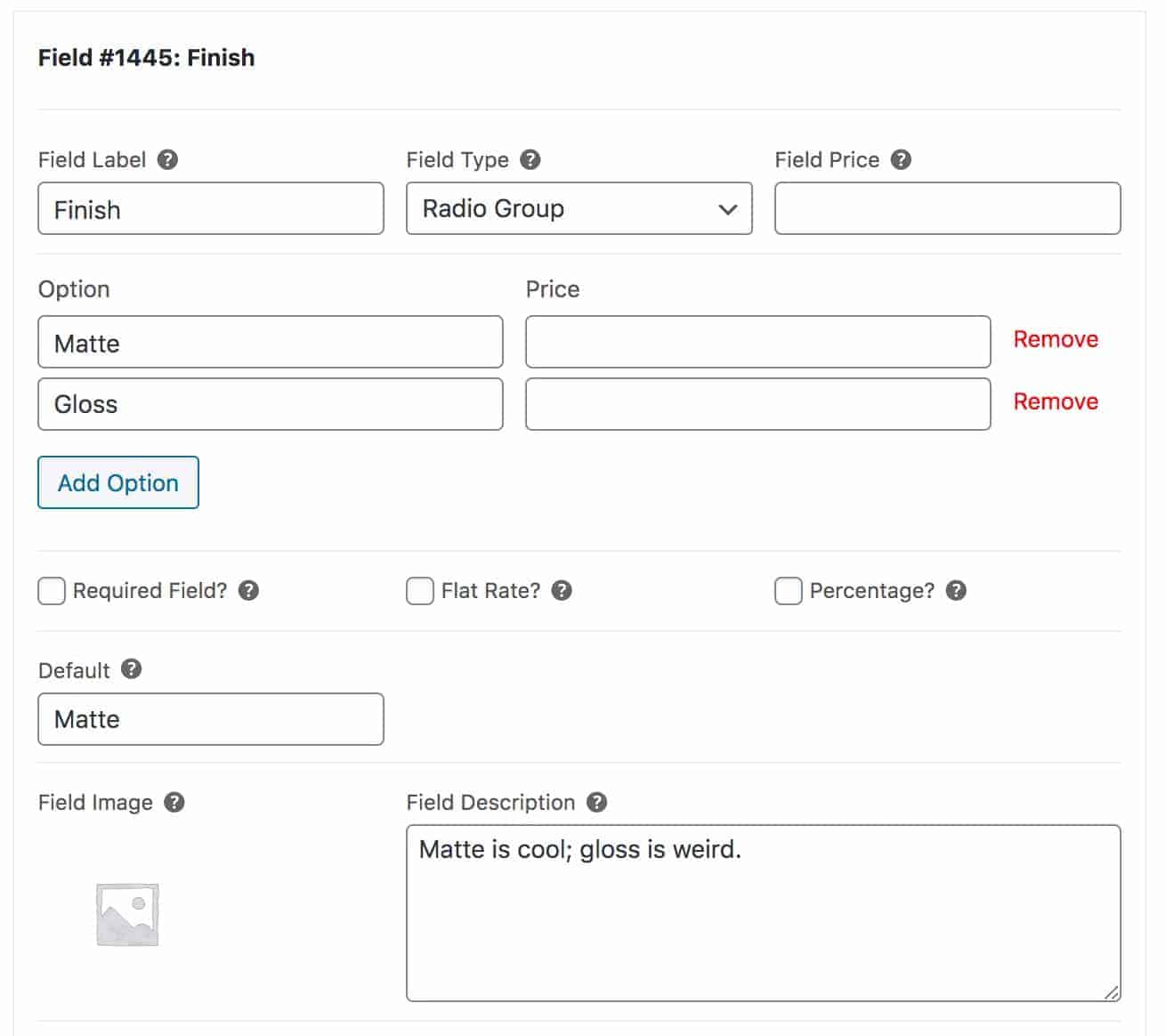Click the Required Field help icon

click(249, 590)
